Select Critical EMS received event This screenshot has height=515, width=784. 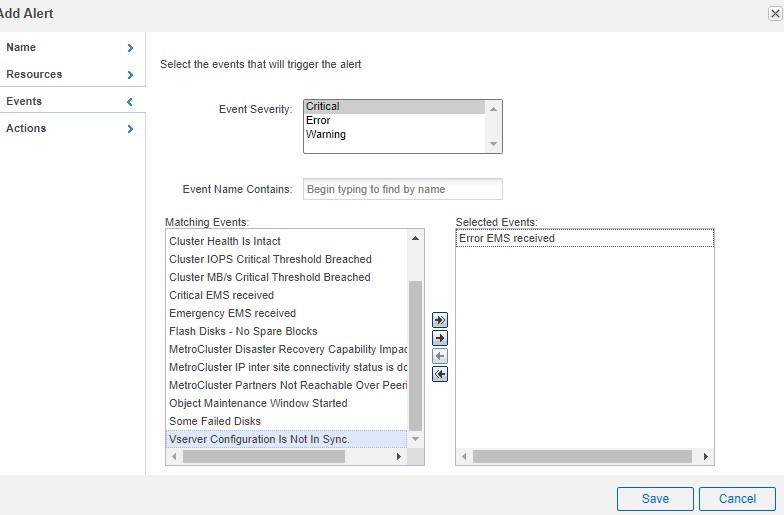click(x=221, y=295)
